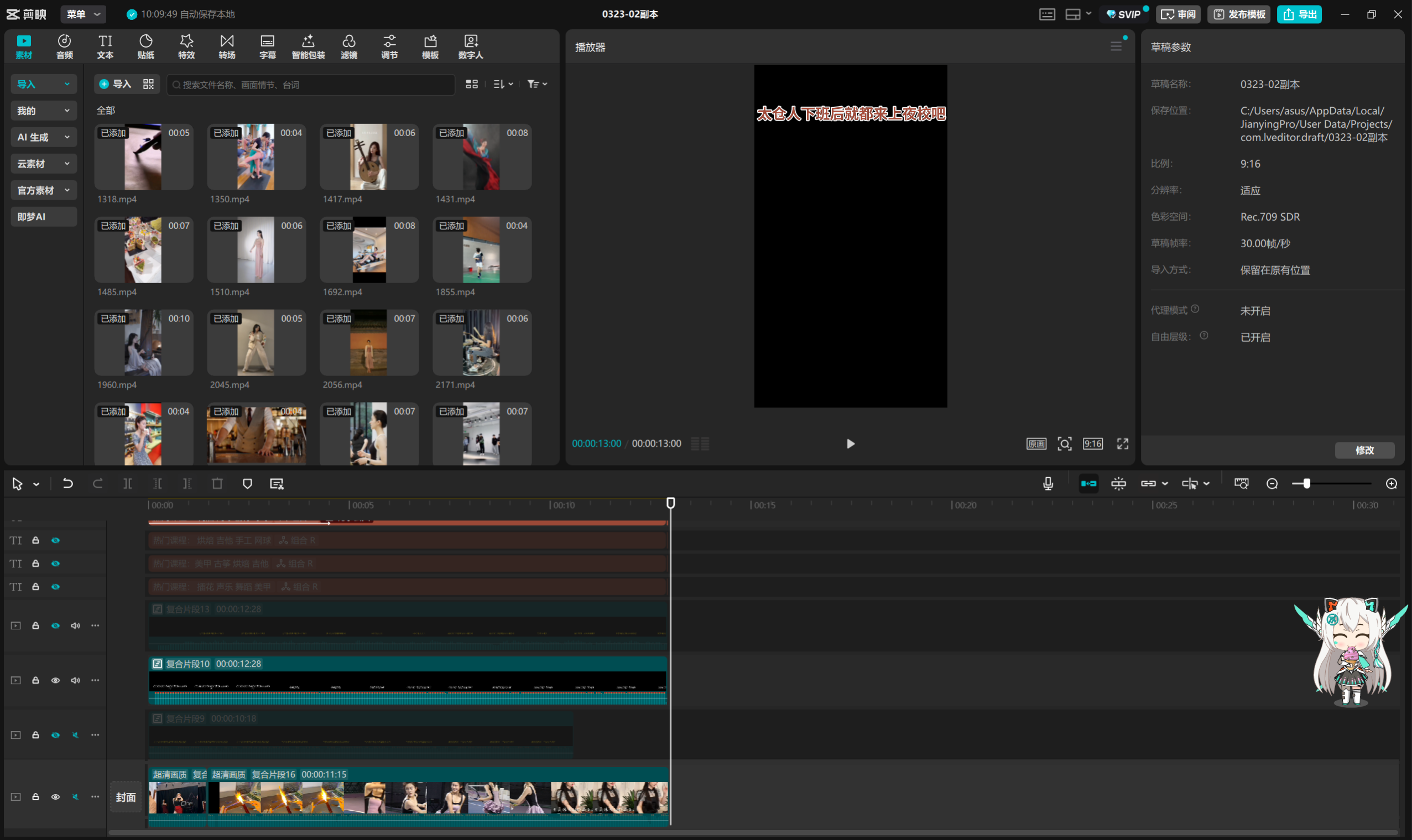Toggle lock on the cover video track
Image resolution: width=1412 pixels, height=840 pixels.
[x=35, y=797]
